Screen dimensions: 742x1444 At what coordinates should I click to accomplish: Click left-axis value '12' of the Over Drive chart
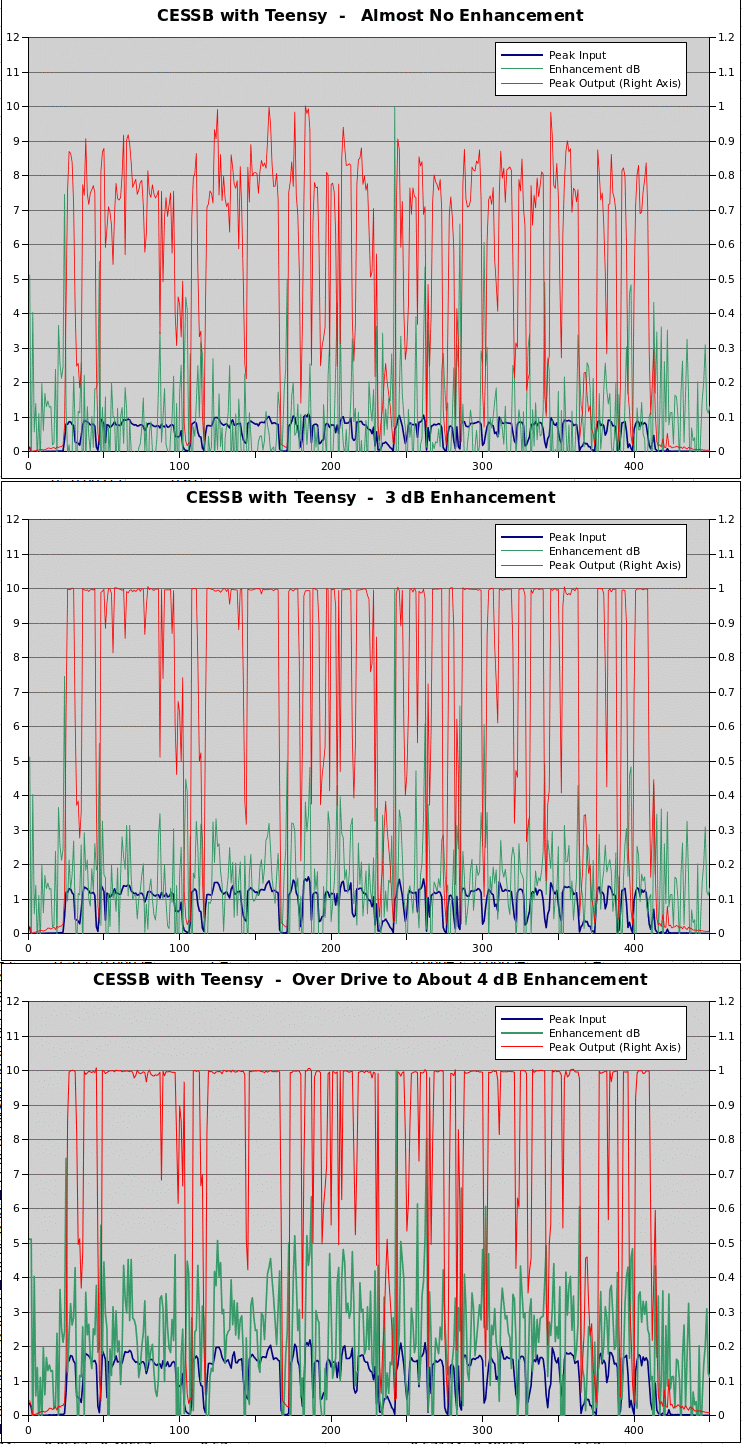pyautogui.click(x=13, y=1002)
